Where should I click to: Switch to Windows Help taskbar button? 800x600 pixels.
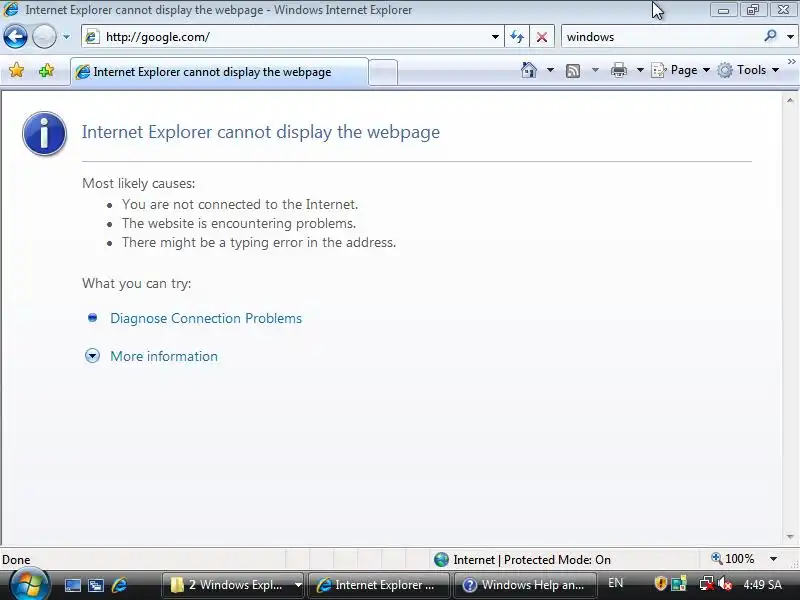(x=524, y=585)
